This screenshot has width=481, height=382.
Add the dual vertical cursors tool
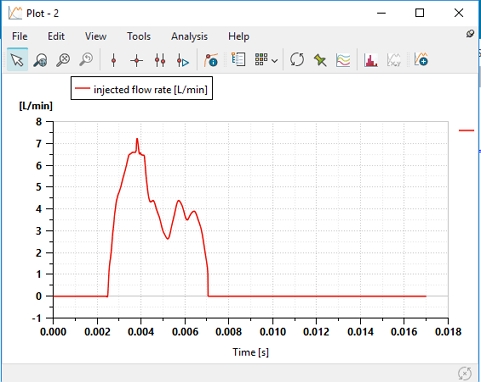[160, 60]
